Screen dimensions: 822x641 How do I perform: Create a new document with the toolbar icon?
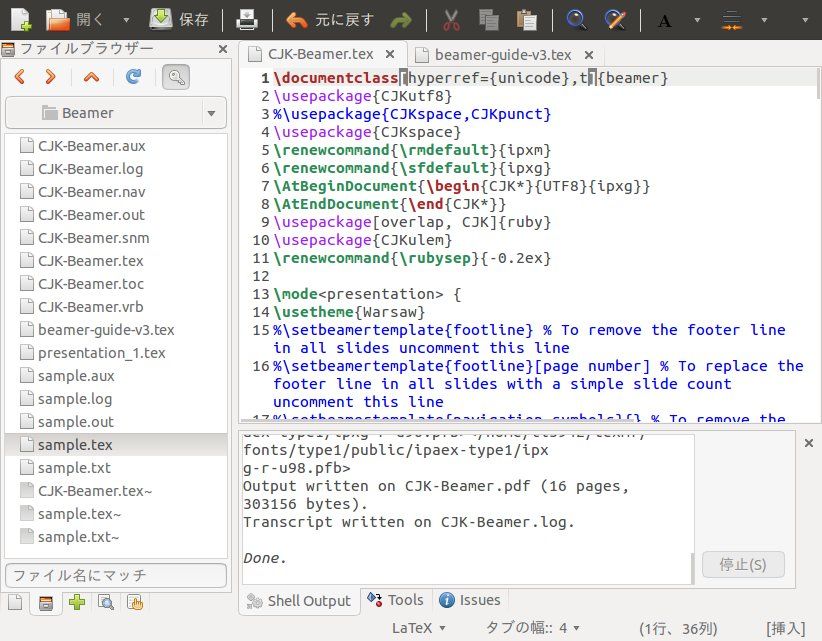(x=20, y=19)
